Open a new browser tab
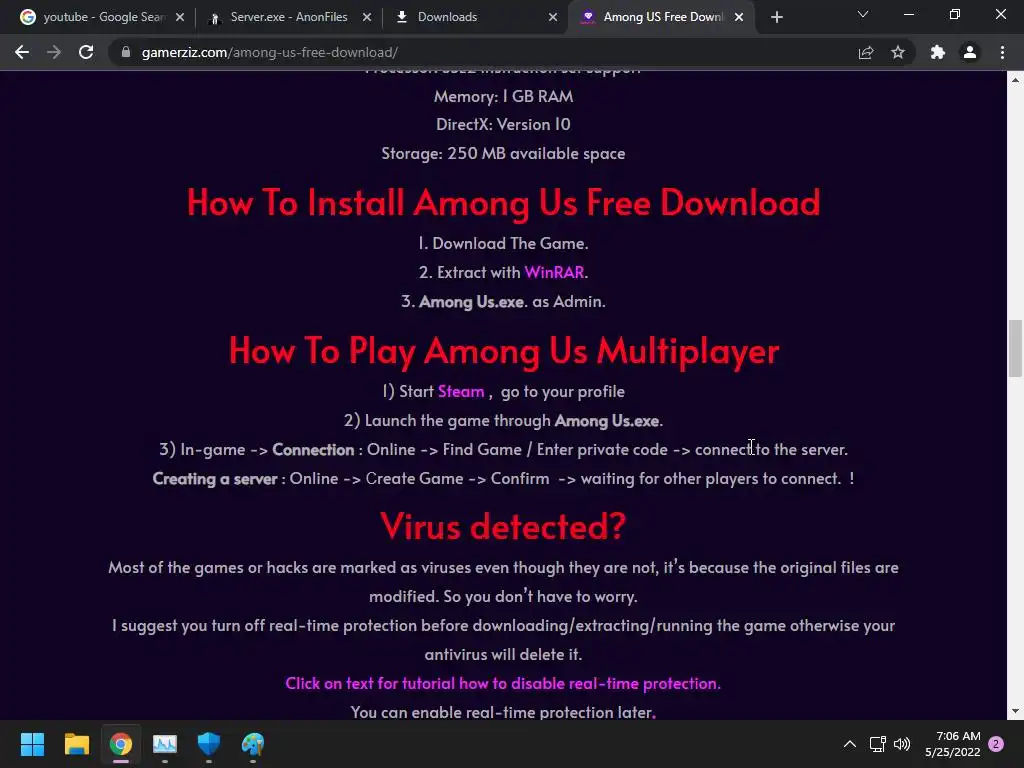This screenshot has width=1024, height=768. [x=776, y=17]
